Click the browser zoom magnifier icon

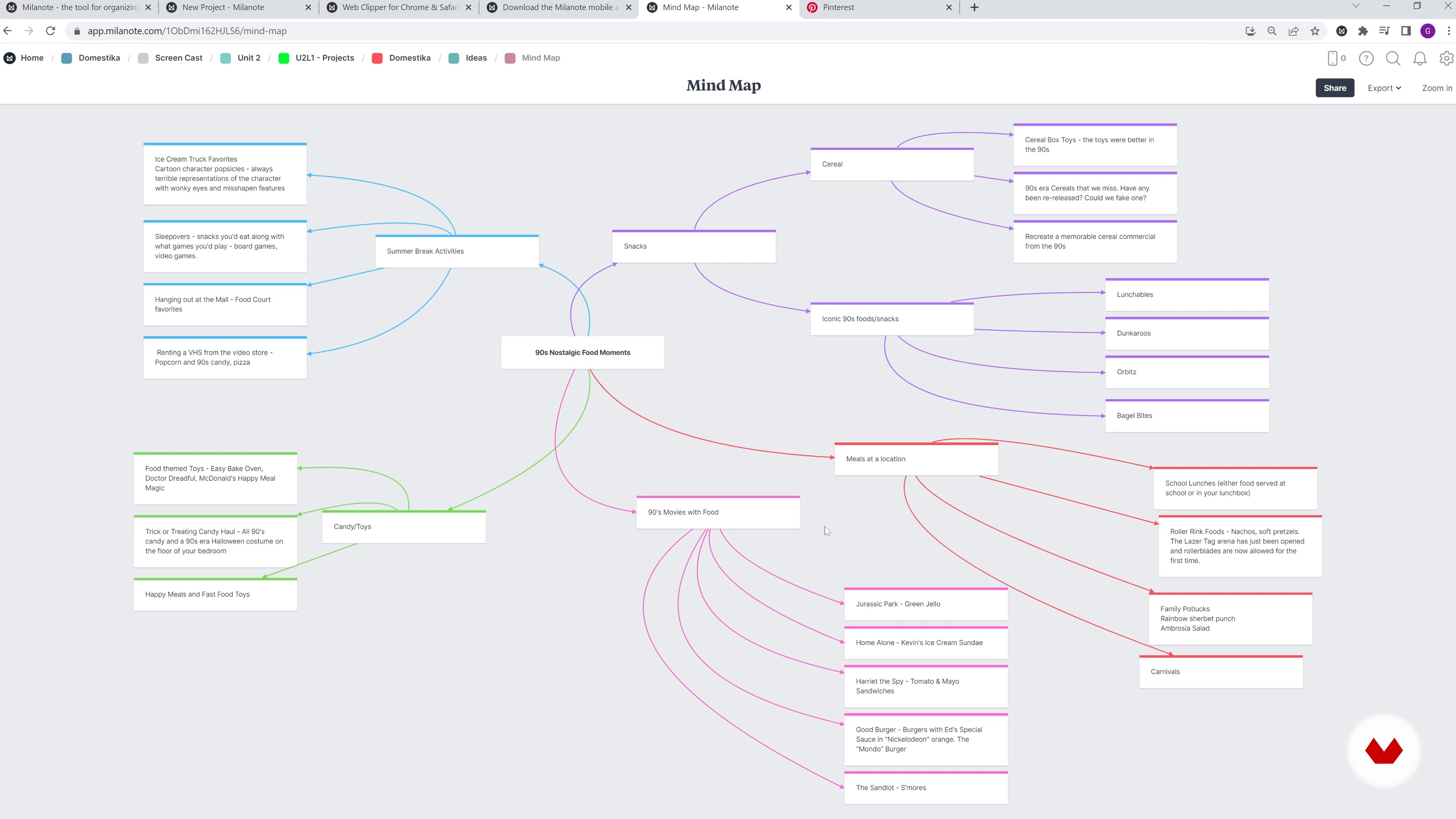coord(1272,31)
